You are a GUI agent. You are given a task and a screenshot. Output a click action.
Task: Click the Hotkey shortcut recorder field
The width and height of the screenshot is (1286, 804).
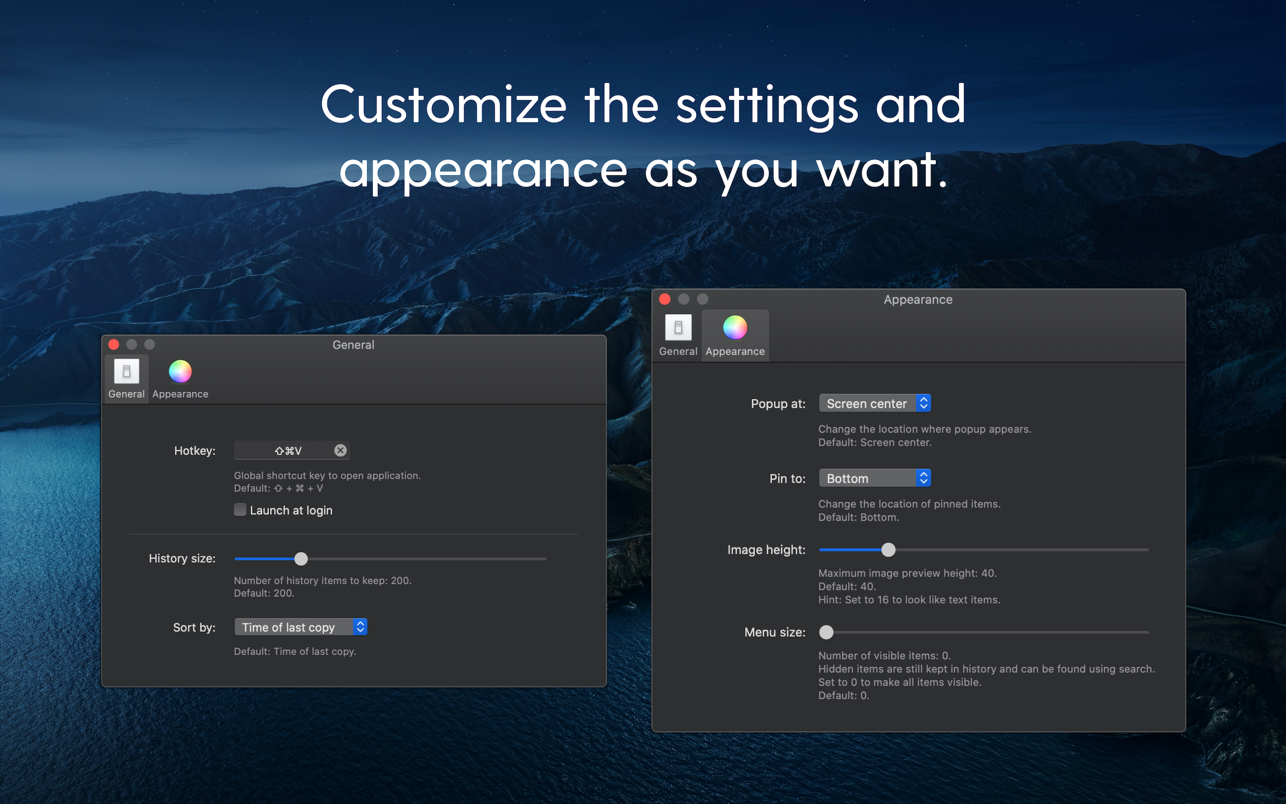[291, 451]
